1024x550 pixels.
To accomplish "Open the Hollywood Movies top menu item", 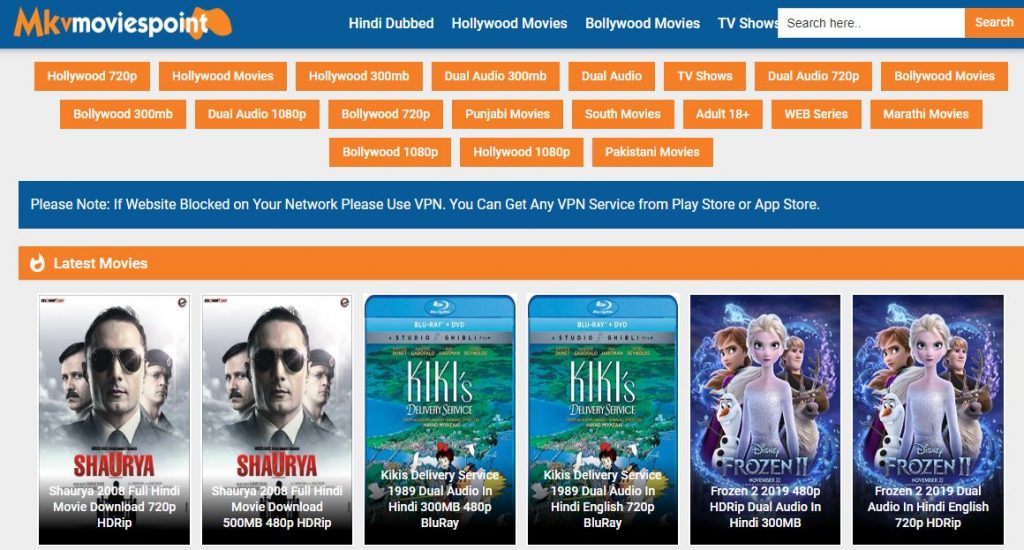I will point(509,24).
